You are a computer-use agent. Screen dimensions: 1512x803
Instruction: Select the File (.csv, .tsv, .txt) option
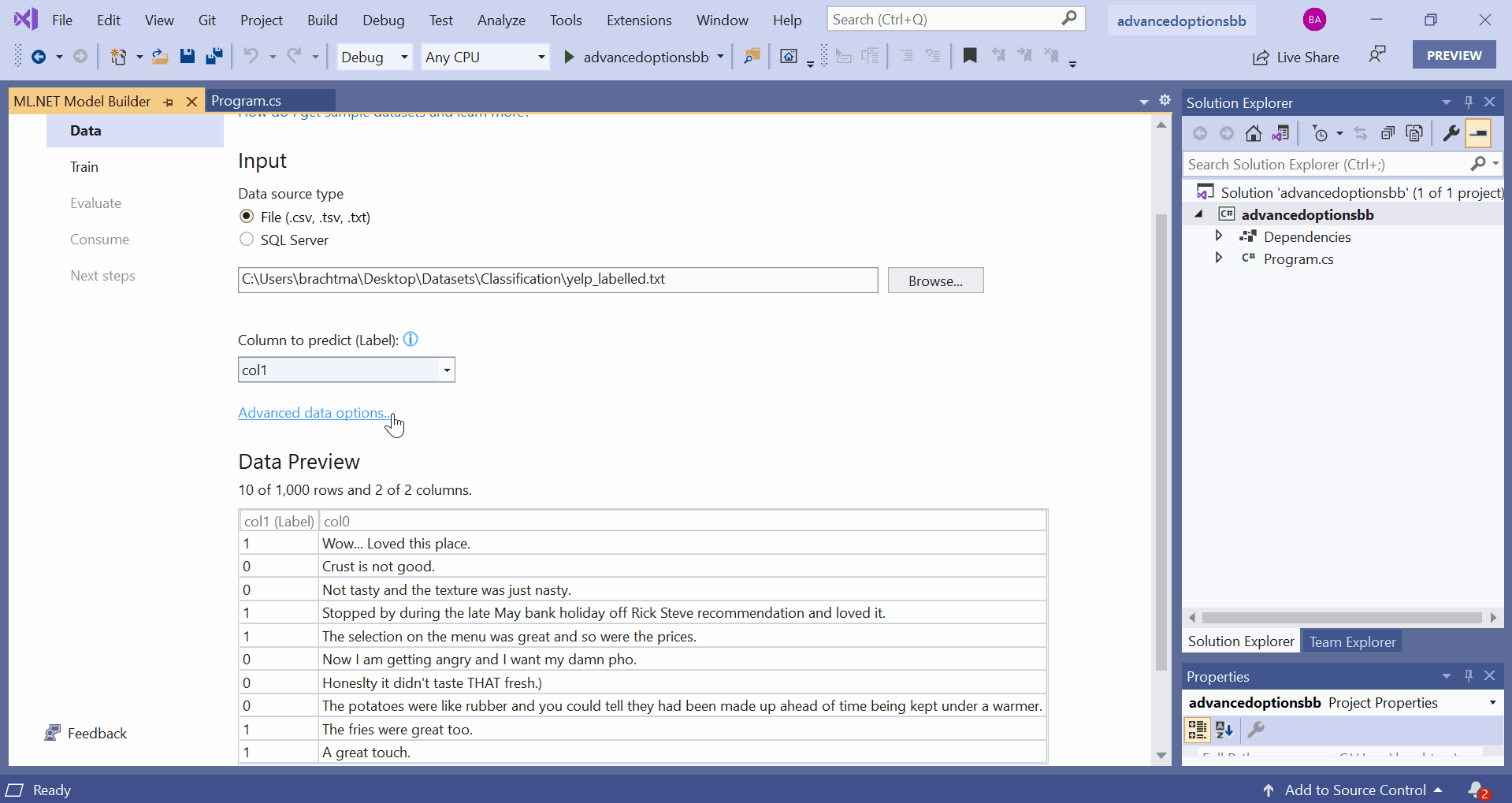tap(246, 216)
